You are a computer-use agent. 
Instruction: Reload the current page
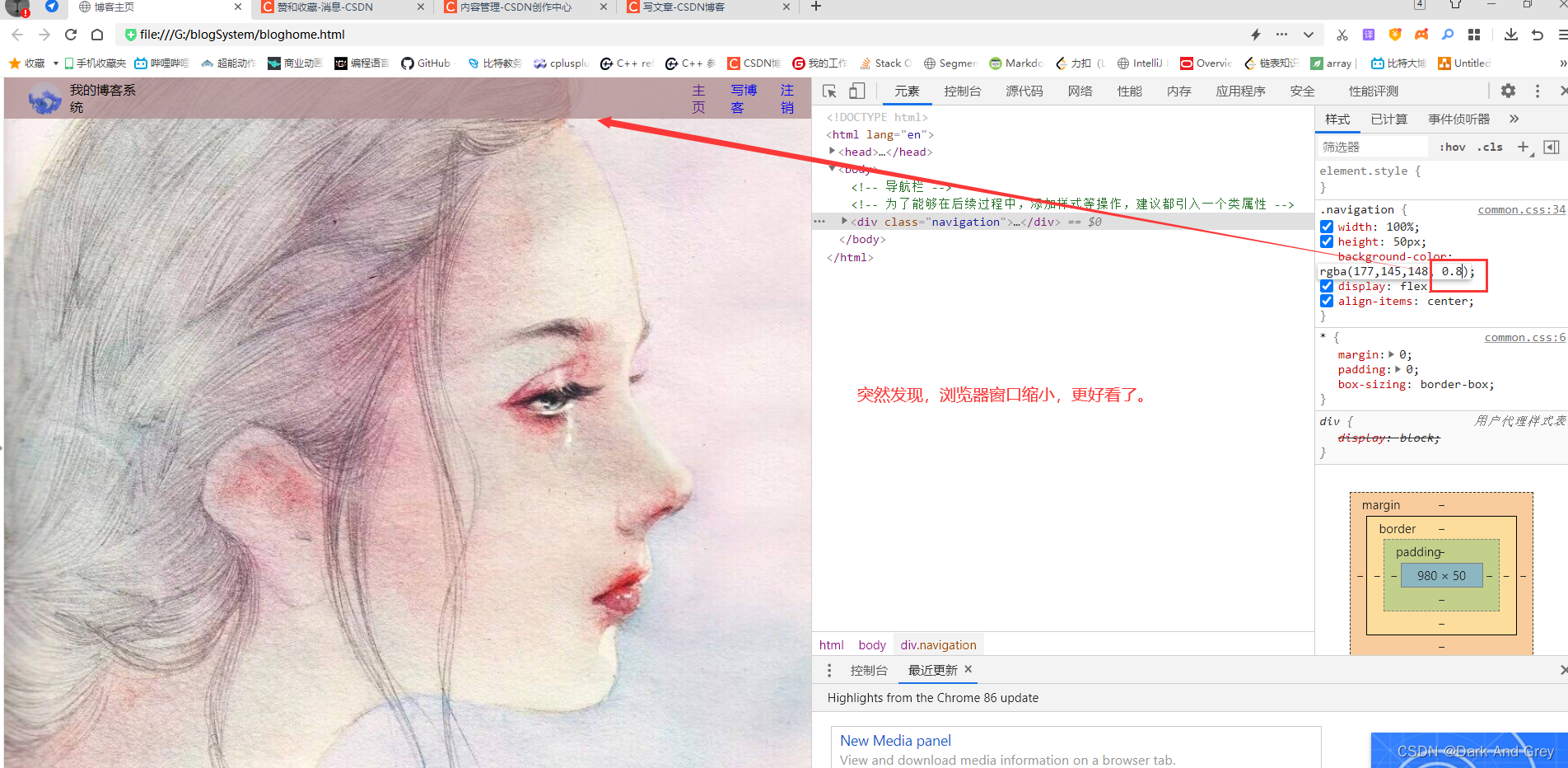click(71, 35)
